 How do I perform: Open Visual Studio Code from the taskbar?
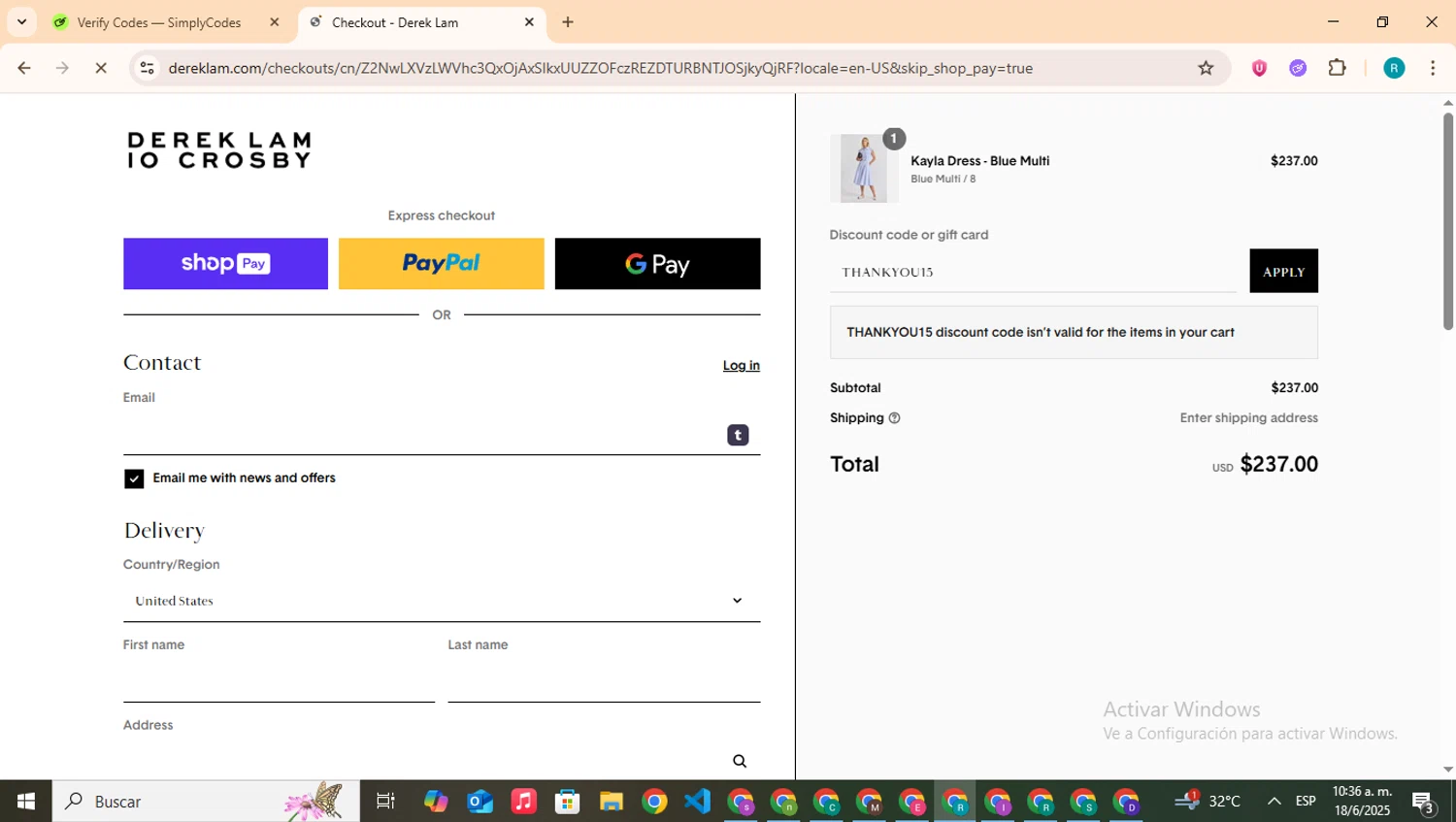(x=697, y=802)
